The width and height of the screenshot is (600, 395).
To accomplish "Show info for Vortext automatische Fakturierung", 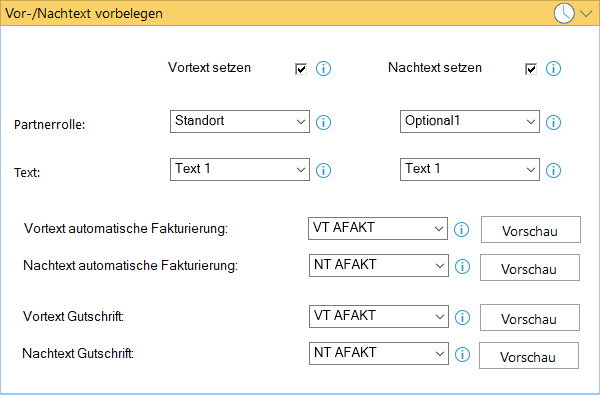I will (461, 229).
